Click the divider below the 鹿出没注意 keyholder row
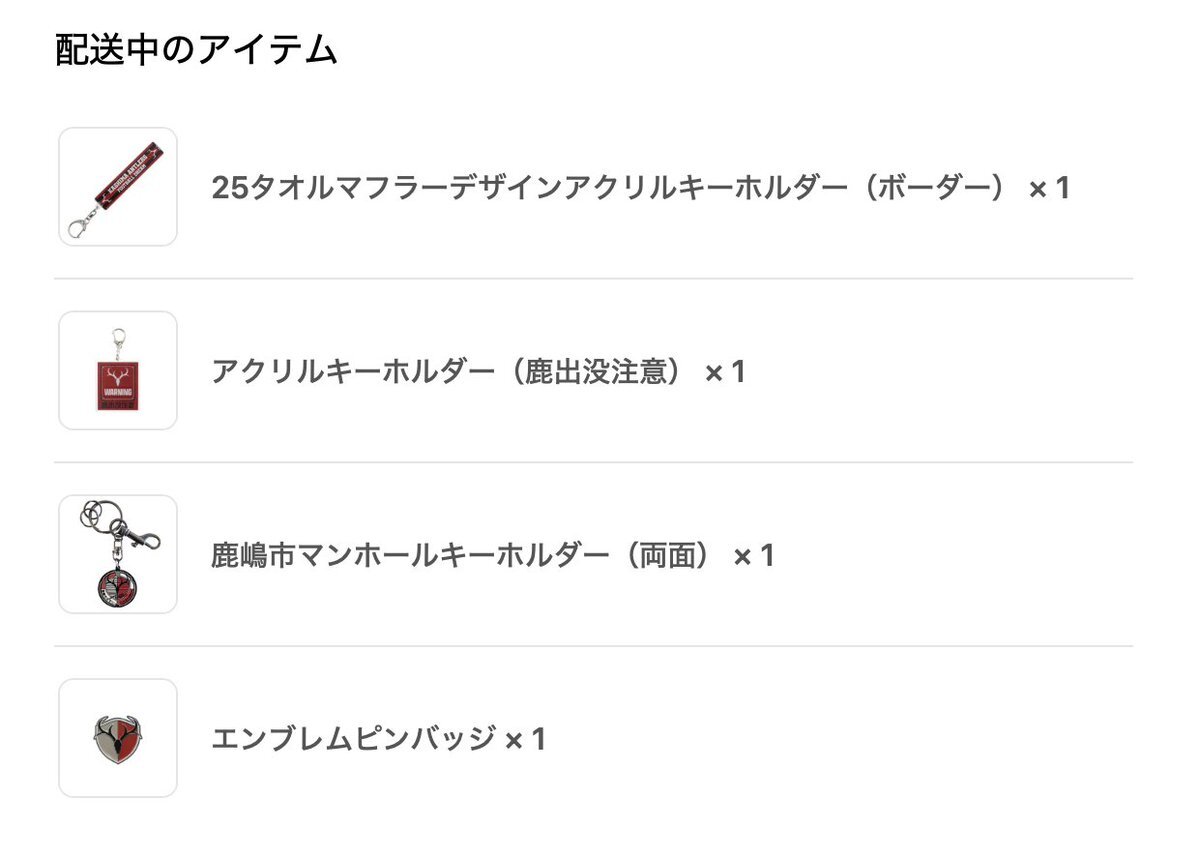The image size is (1199, 857). point(593,462)
